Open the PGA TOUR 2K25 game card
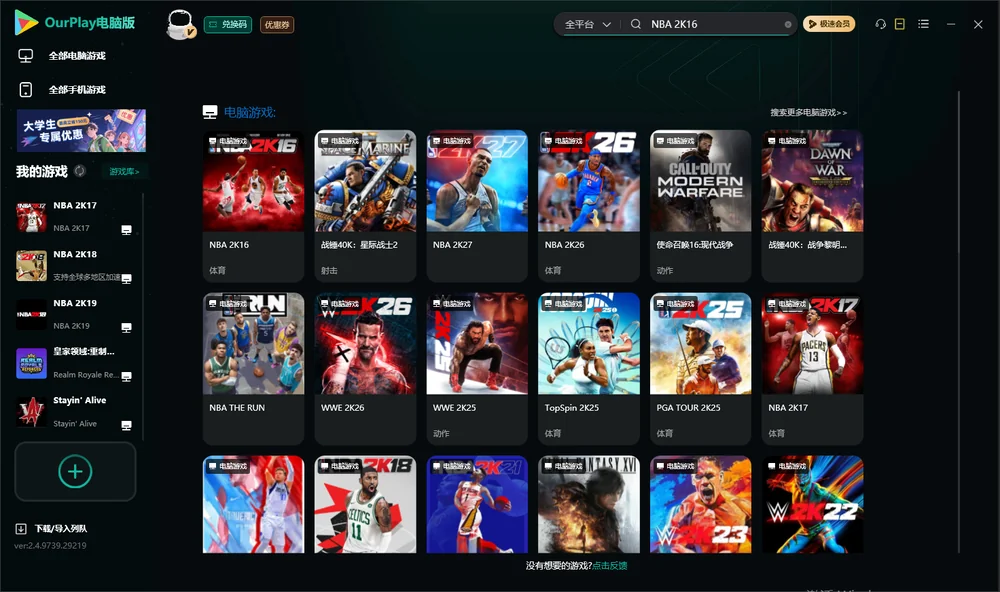Viewport: 1000px width, 592px height. 701,369
